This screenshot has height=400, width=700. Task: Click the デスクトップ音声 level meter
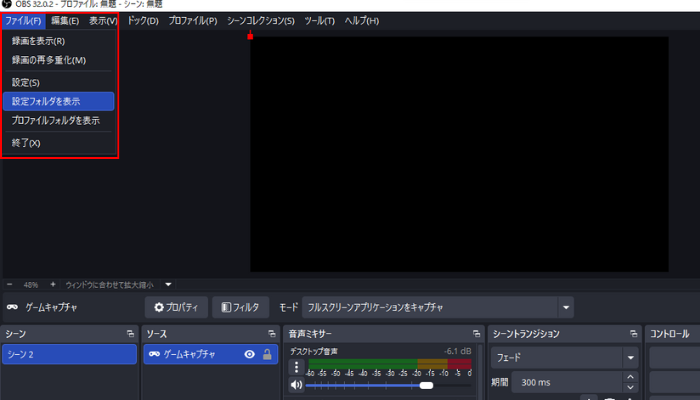click(x=390, y=364)
